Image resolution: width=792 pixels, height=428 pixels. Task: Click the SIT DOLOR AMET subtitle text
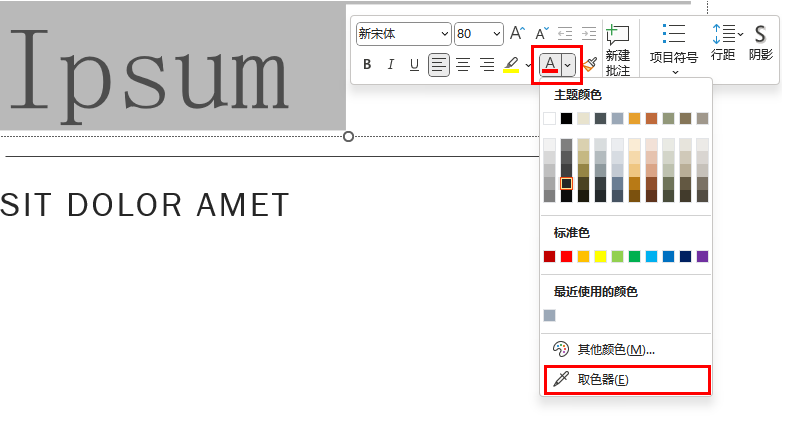[144, 205]
